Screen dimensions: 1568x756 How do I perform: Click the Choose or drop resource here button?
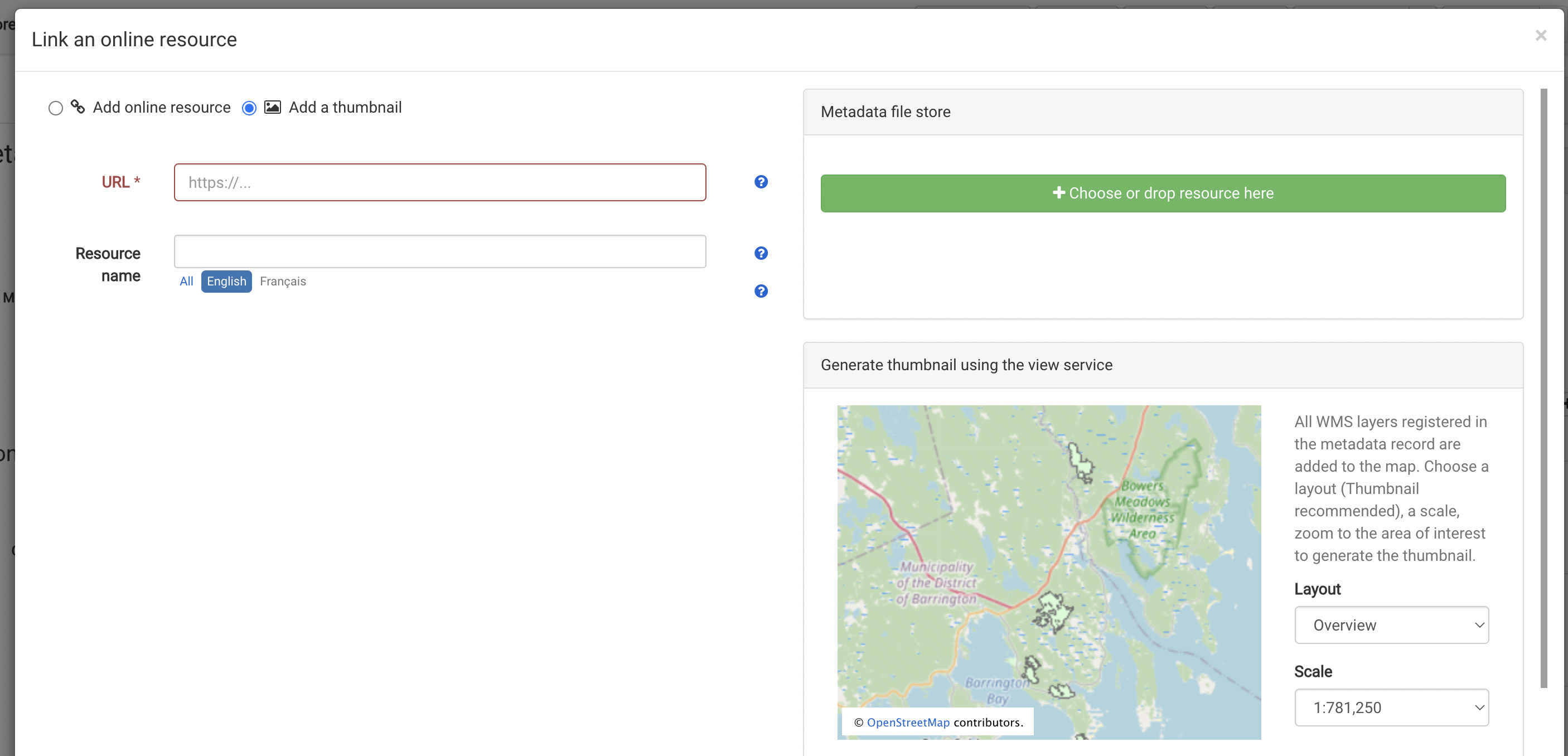point(1163,193)
